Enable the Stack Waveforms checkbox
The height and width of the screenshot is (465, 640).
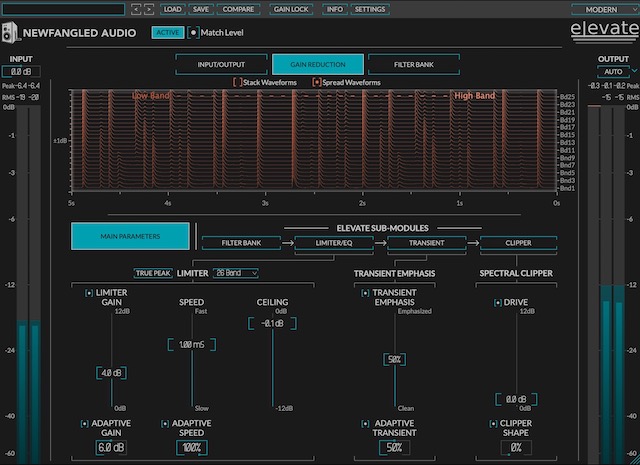[x=237, y=81]
